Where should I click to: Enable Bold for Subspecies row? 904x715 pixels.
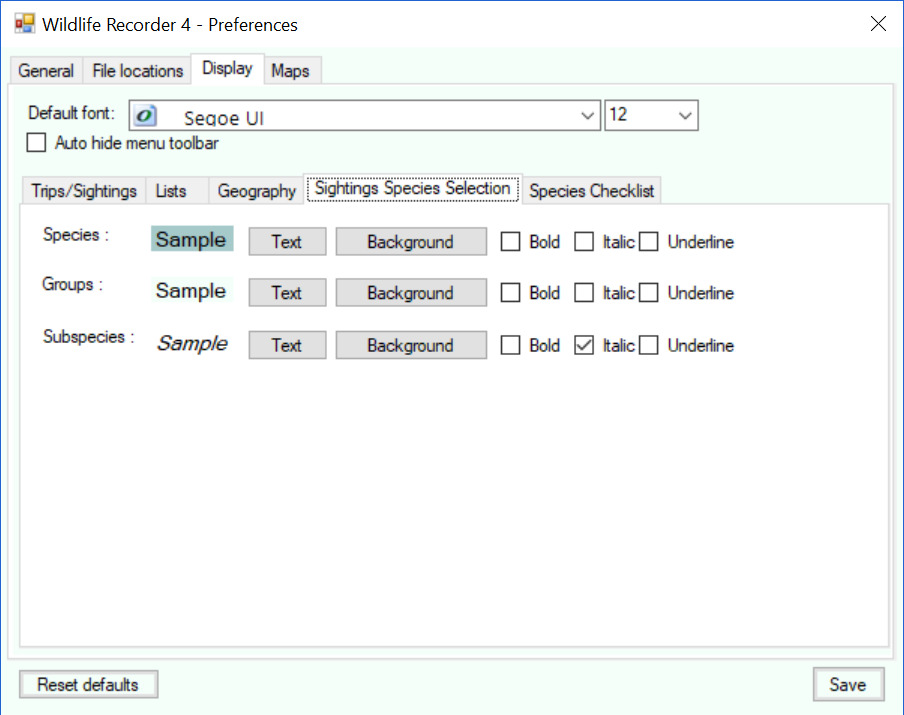pos(510,345)
